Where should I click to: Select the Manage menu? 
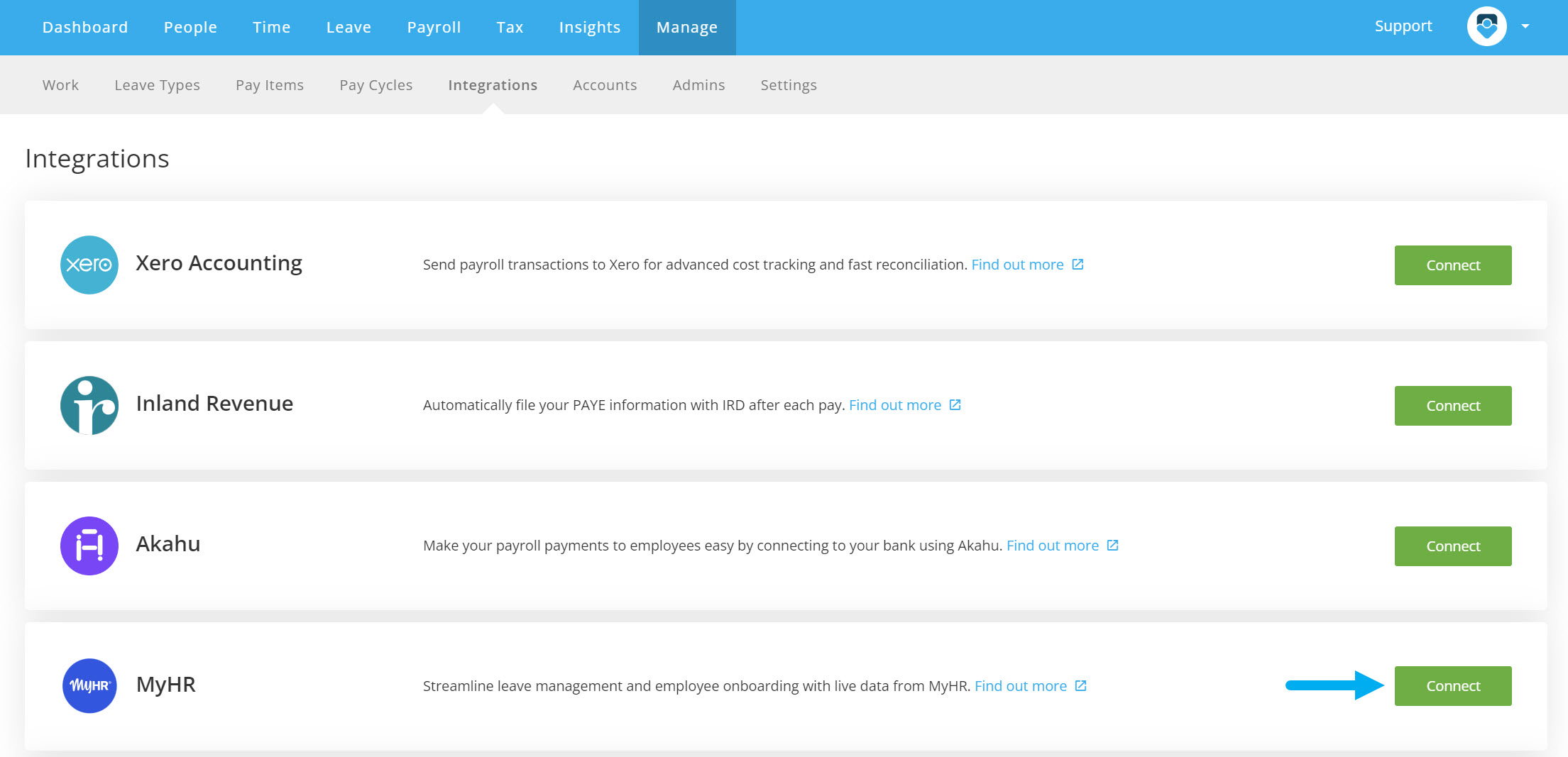click(687, 28)
